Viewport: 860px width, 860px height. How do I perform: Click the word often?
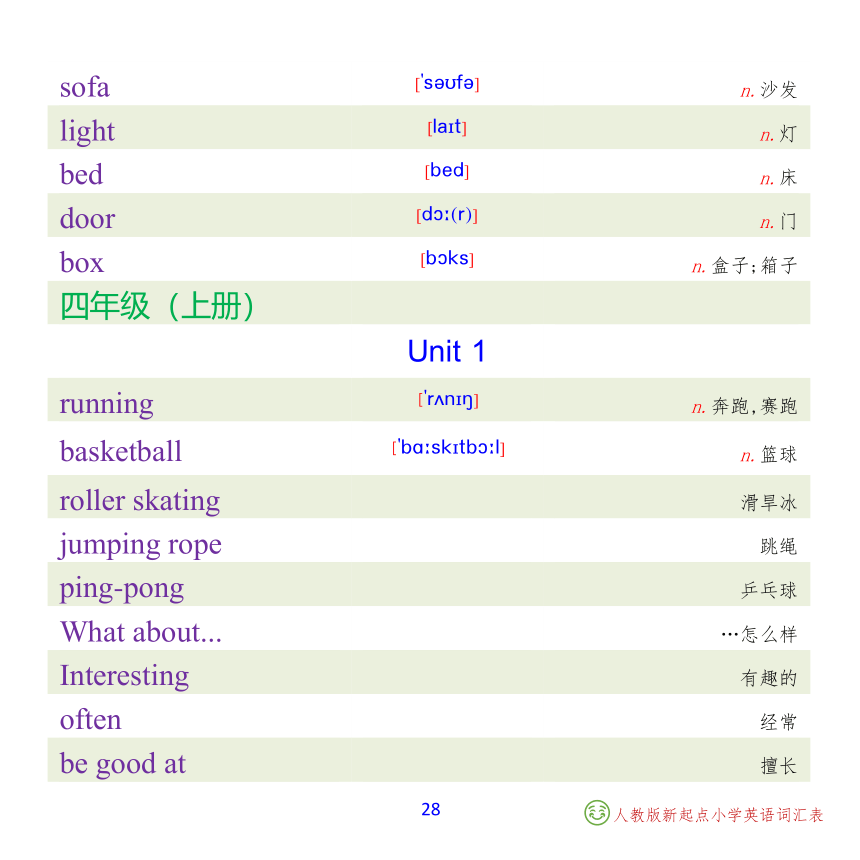[x=90, y=719]
